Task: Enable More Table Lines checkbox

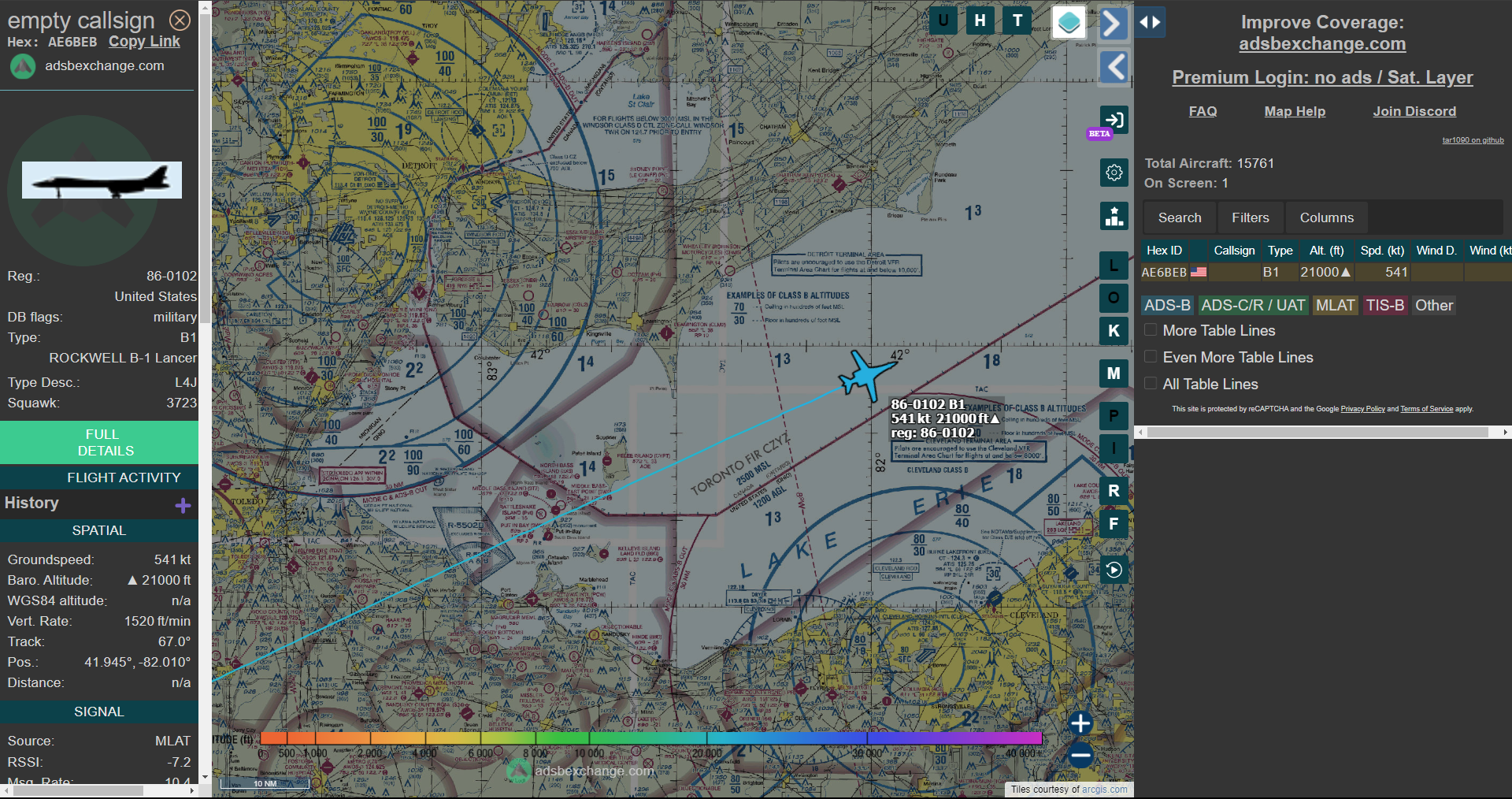Action: point(1151,330)
